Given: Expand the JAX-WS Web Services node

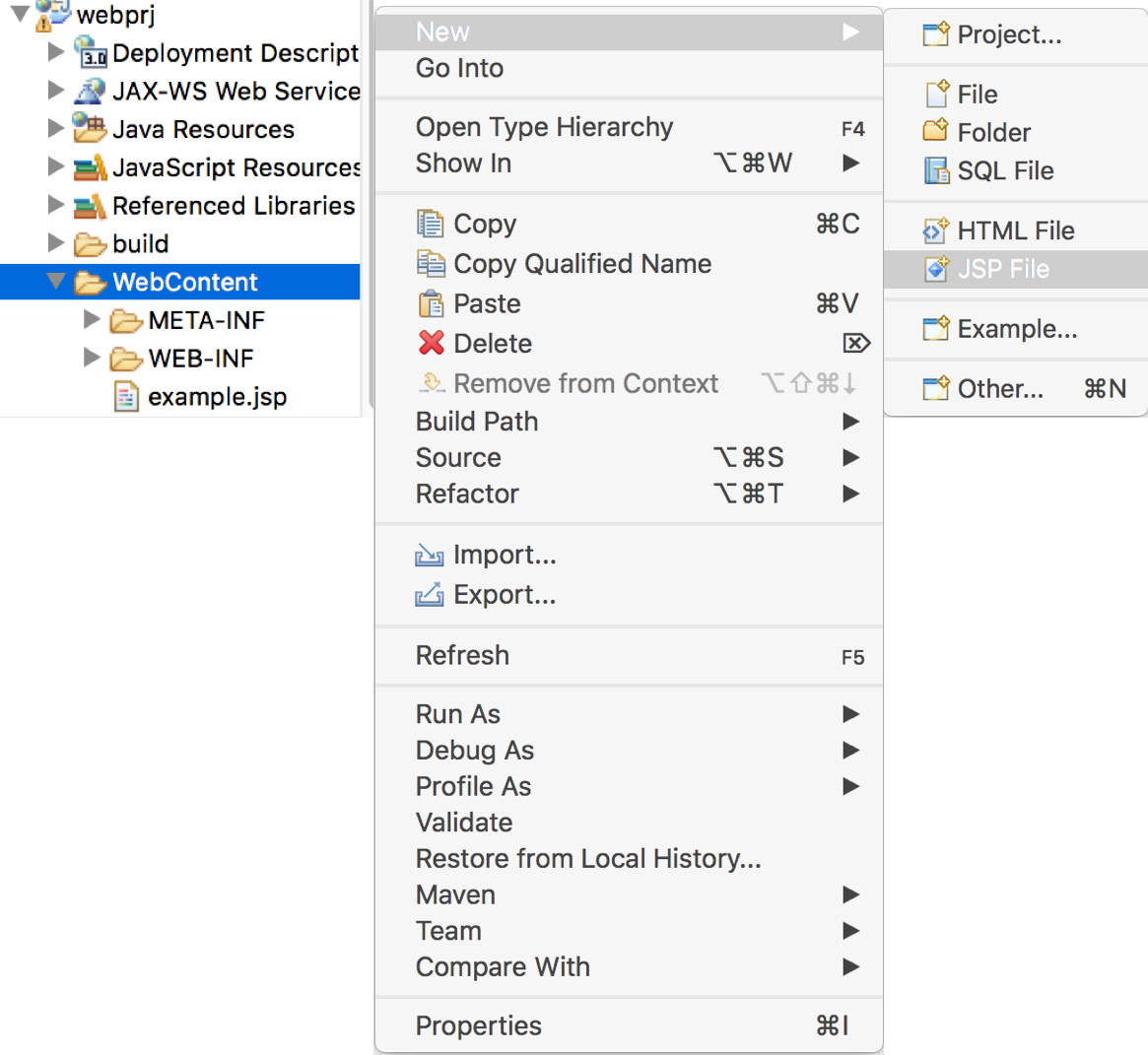Looking at the screenshot, I should tap(55, 90).
